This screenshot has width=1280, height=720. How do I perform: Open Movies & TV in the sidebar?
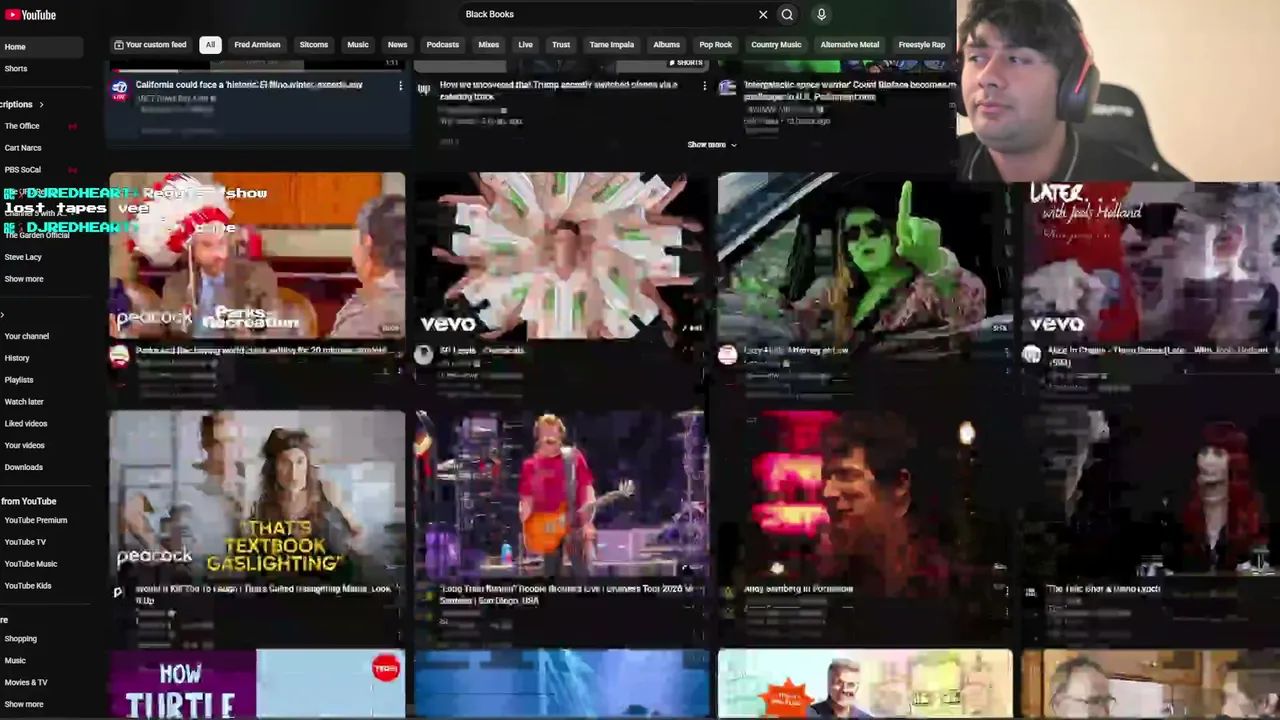tap(26, 683)
